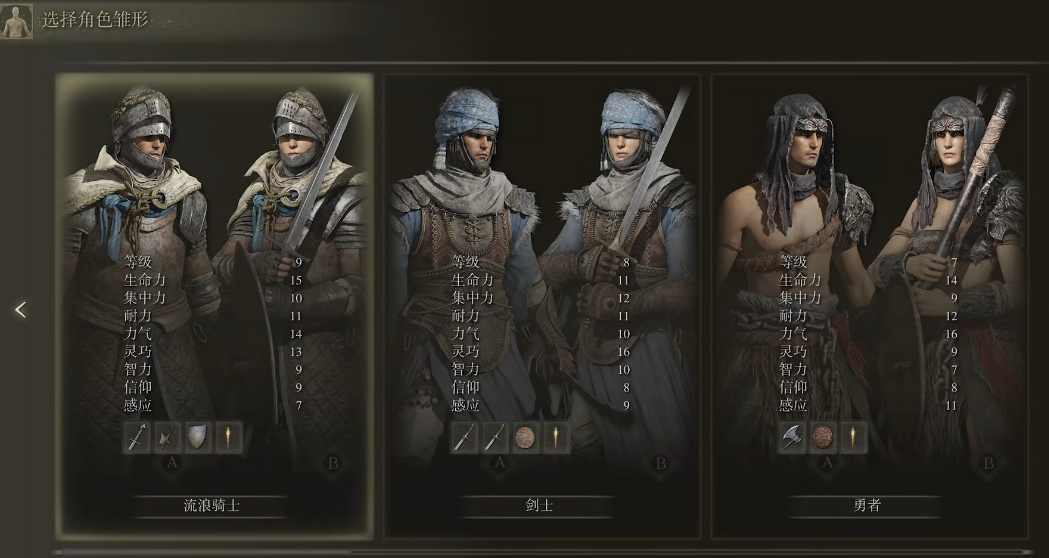The height and width of the screenshot is (558, 1049).
Task: Choose body type B for 剑士
Action: (661, 463)
